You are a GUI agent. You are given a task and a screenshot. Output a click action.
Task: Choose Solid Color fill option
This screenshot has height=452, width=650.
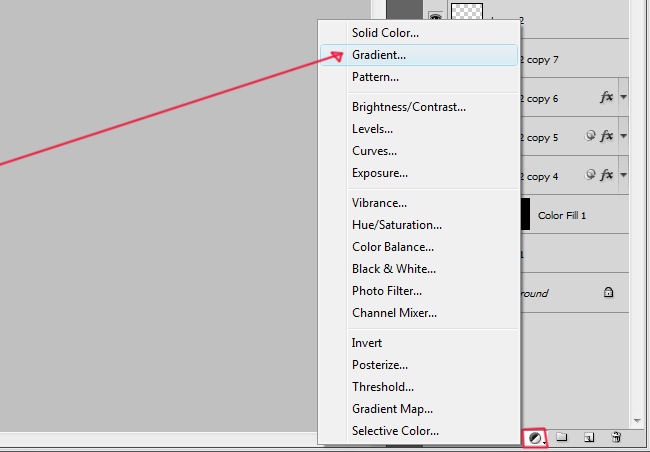tap(419, 33)
